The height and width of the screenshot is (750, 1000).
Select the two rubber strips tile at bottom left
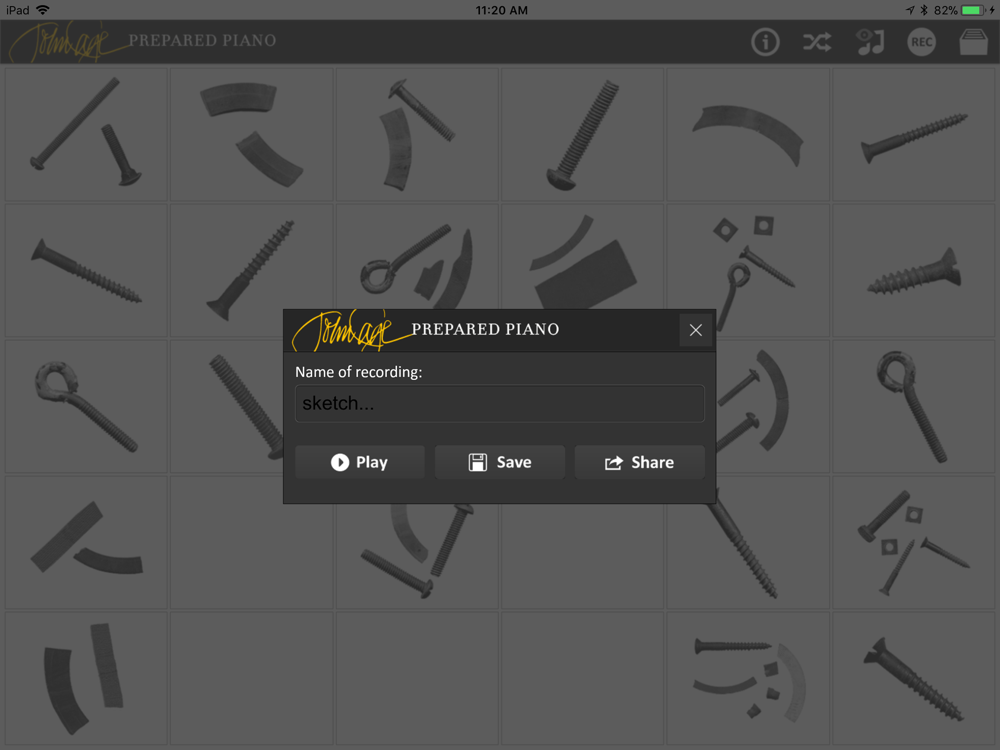tap(86, 678)
